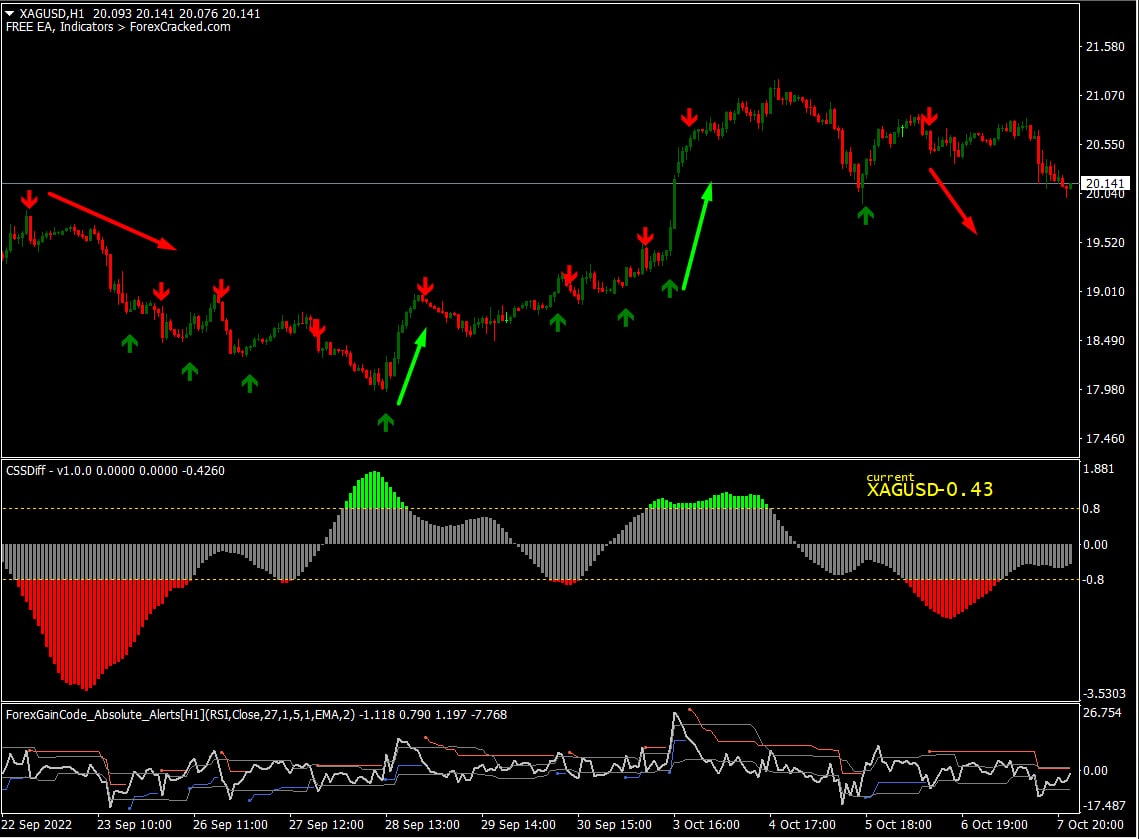Click the ForexCracked.com label text
The image size is (1139, 839).
click(180, 27)
